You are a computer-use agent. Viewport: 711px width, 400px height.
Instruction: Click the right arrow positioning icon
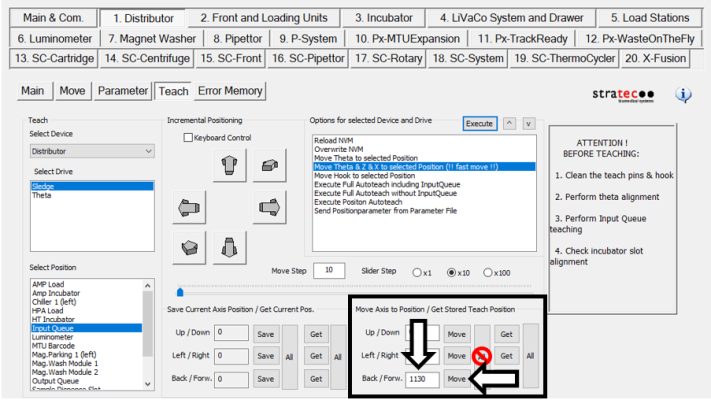click(268, 207)
